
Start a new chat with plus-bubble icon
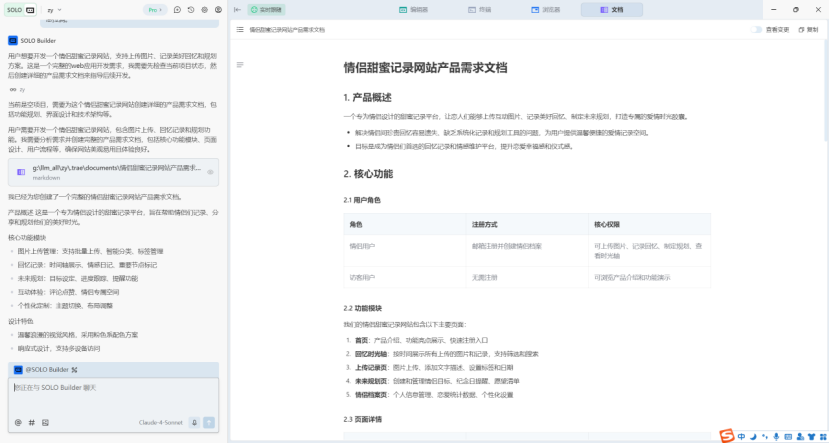tap(177, 10)
